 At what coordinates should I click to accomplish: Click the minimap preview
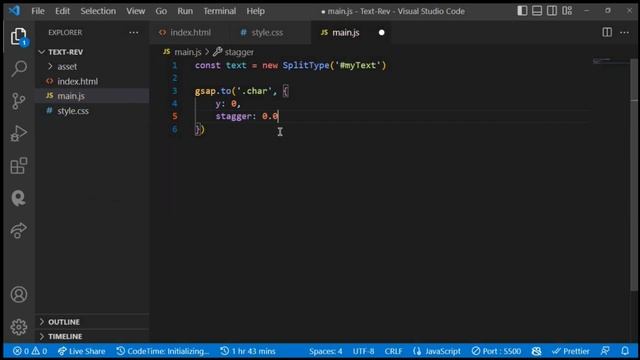coord(610,62)
